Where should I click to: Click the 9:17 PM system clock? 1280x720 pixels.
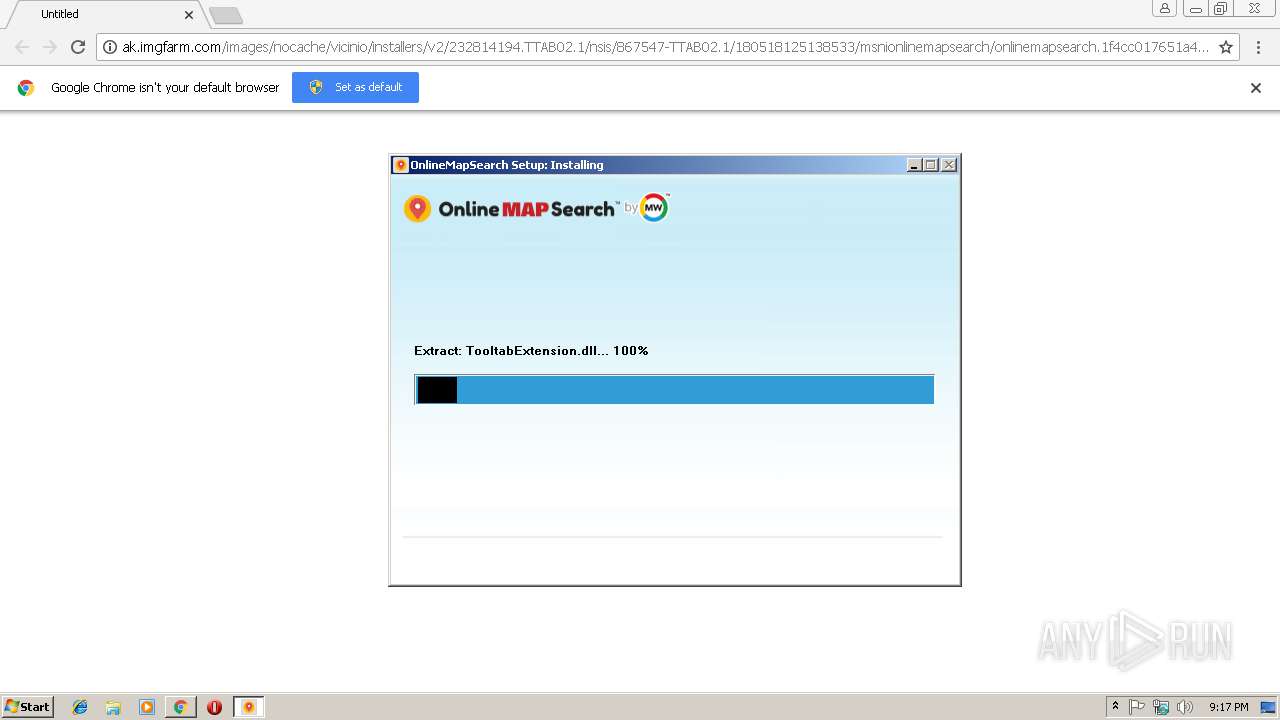click(x=1228, y=707)
